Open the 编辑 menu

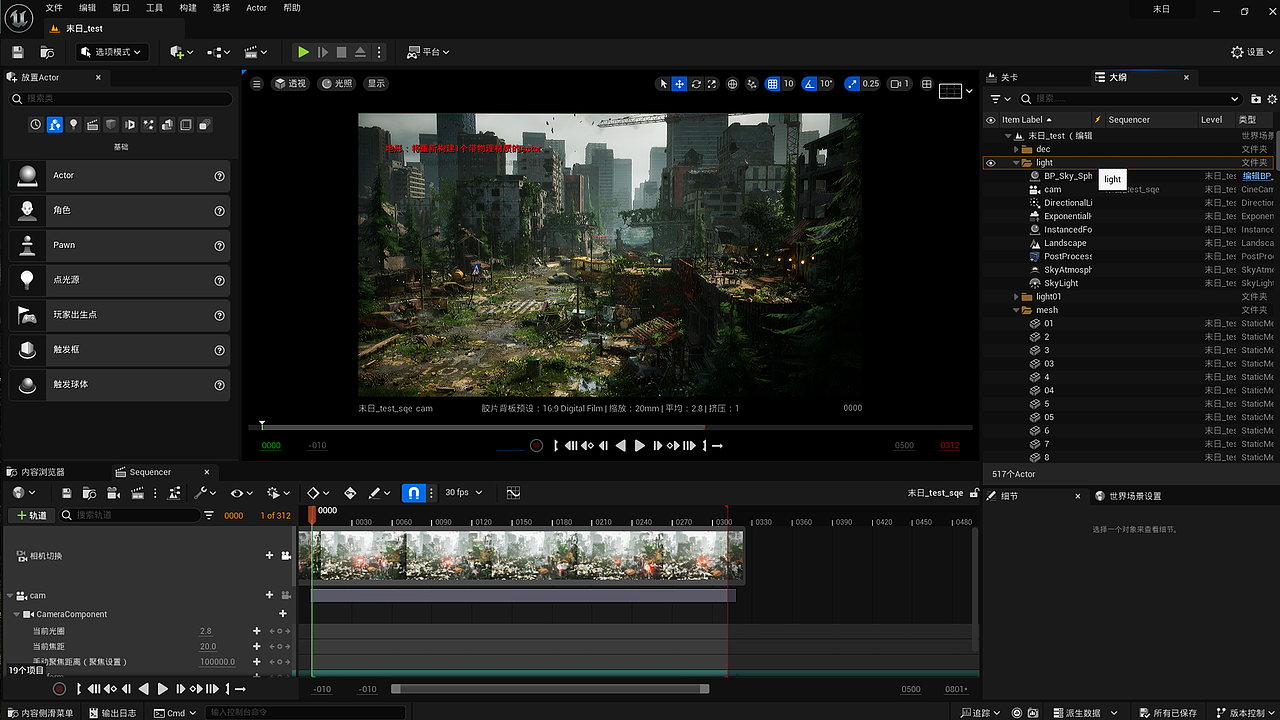coord(88,8)
